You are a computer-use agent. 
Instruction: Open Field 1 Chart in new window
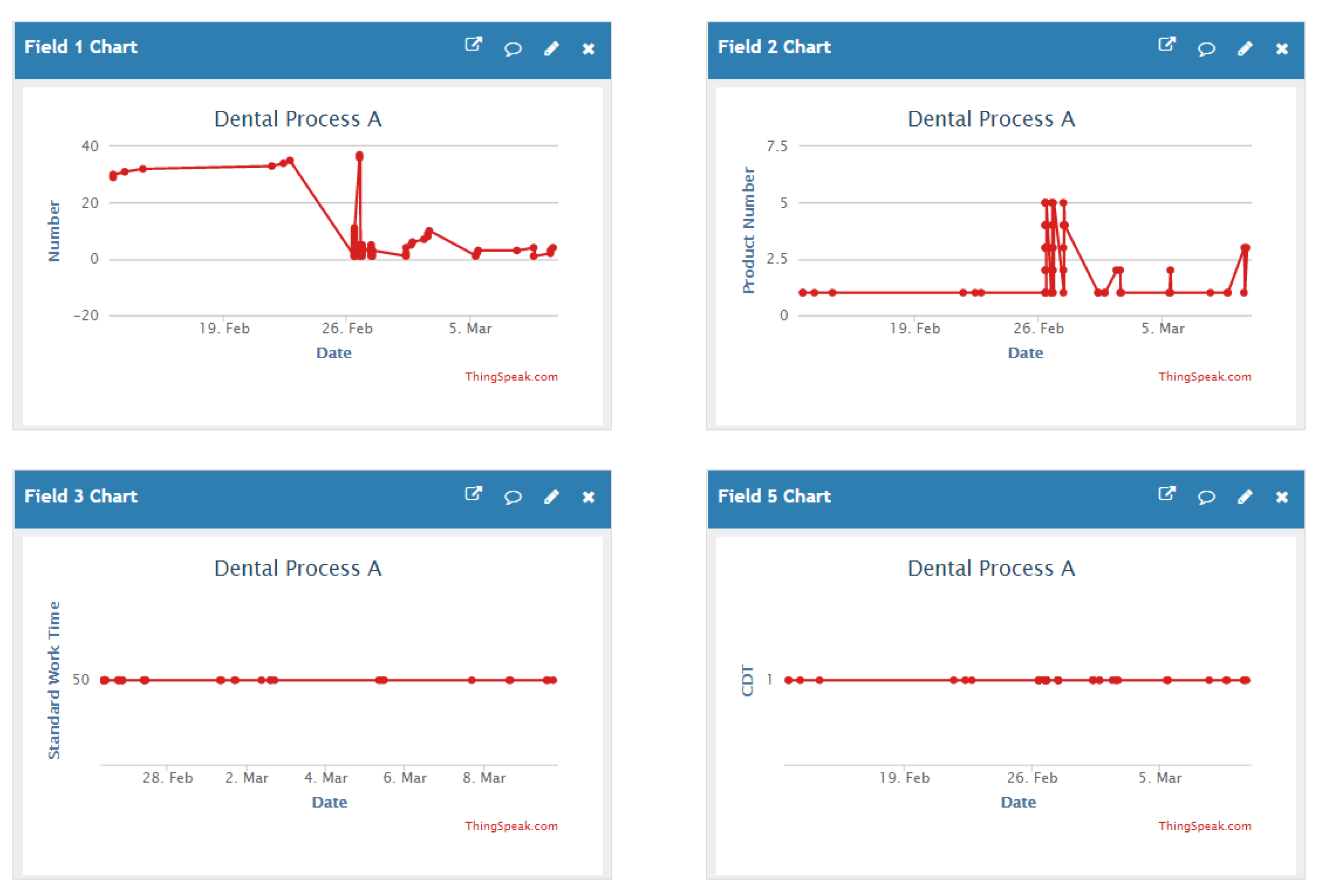473,45
